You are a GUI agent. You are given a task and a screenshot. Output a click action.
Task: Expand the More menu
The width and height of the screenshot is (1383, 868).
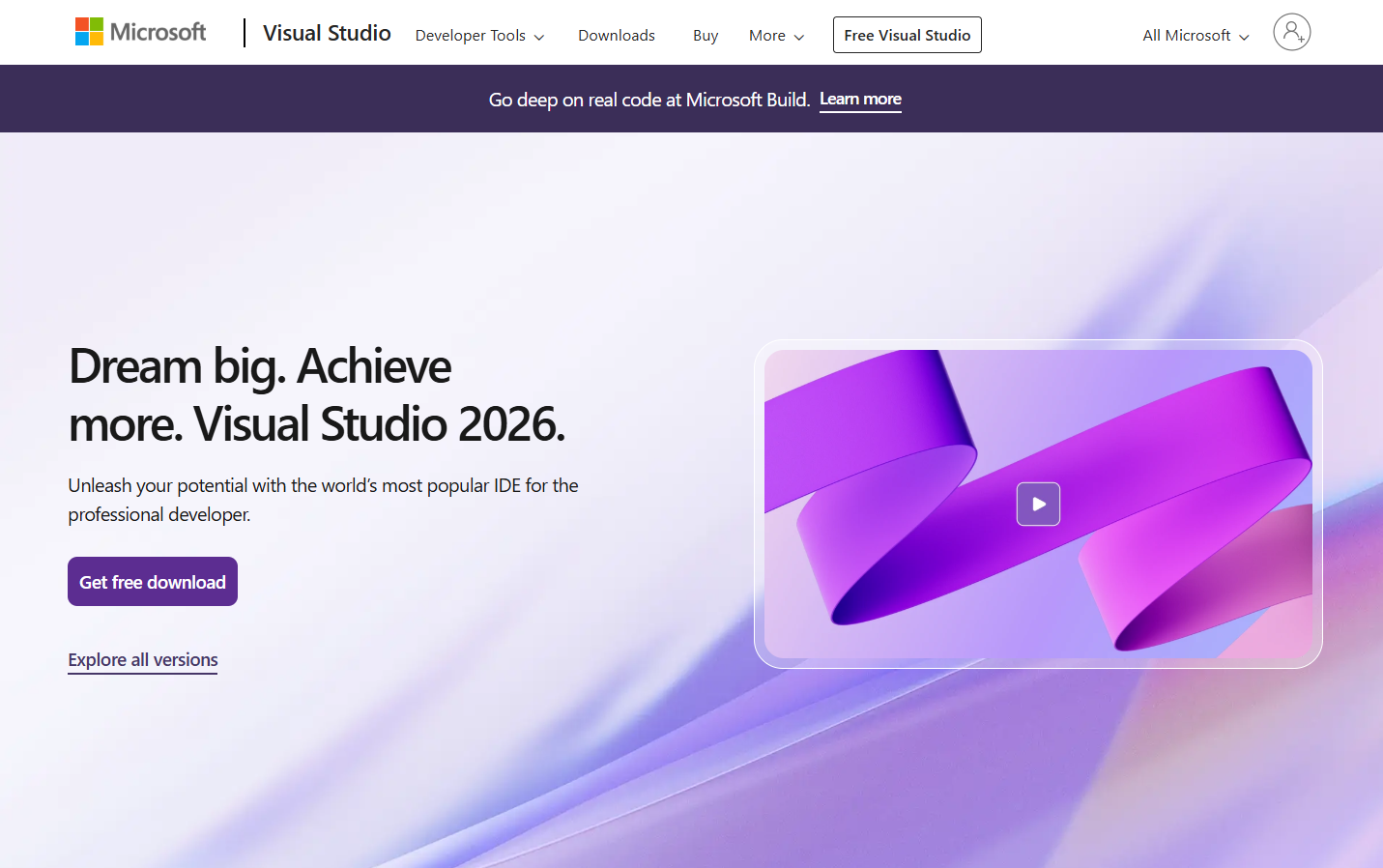tap(777, 36)
